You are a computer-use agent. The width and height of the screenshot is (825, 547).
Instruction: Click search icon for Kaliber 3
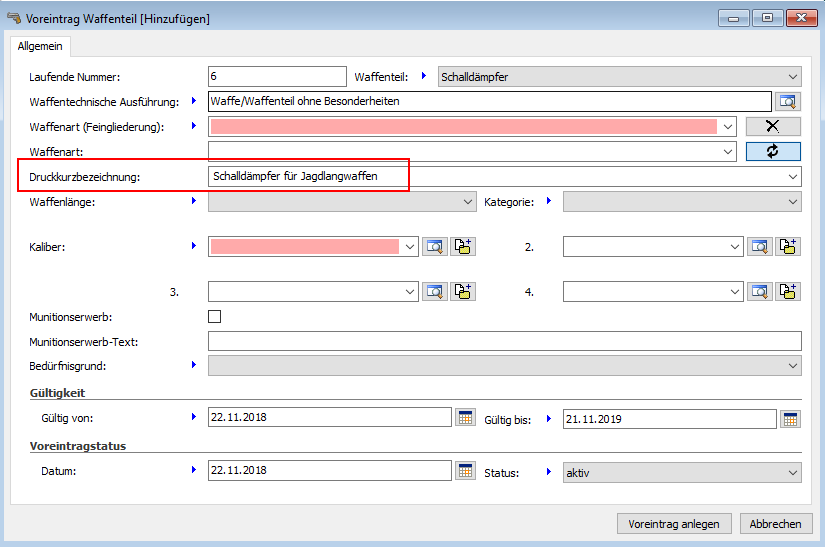click(x=434, y=292)
